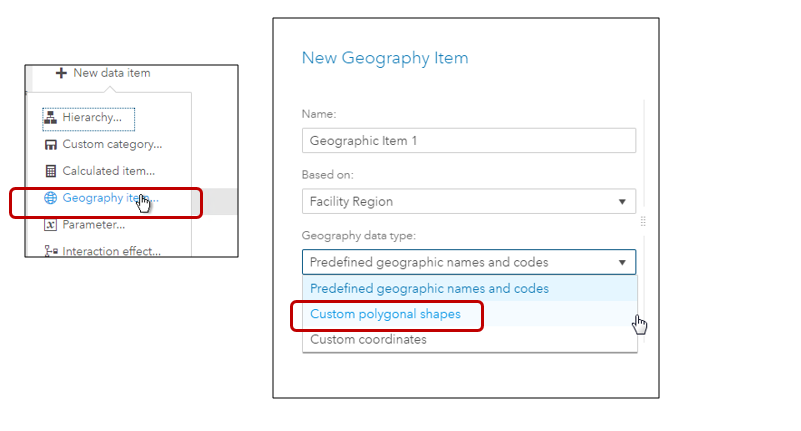This screenshot has height=431, width=801.
Task: Click the dotted resize grip beside dialog
Action: pos(643,221)
